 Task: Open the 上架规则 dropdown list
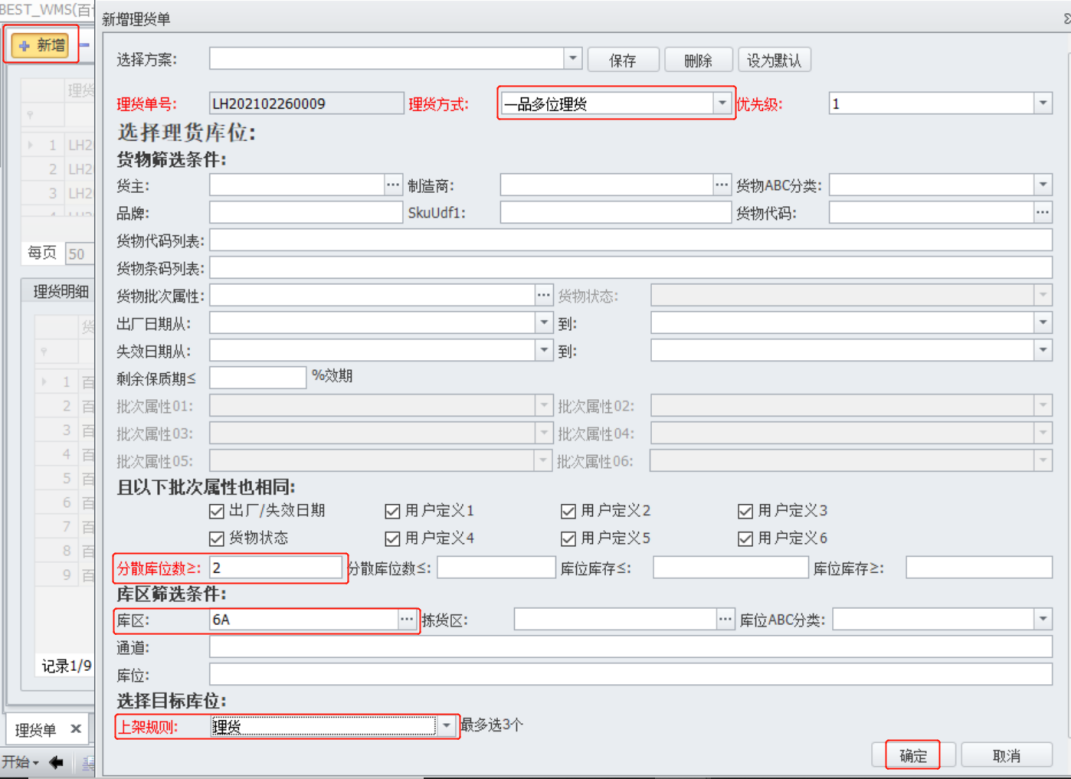click(446, 727)
